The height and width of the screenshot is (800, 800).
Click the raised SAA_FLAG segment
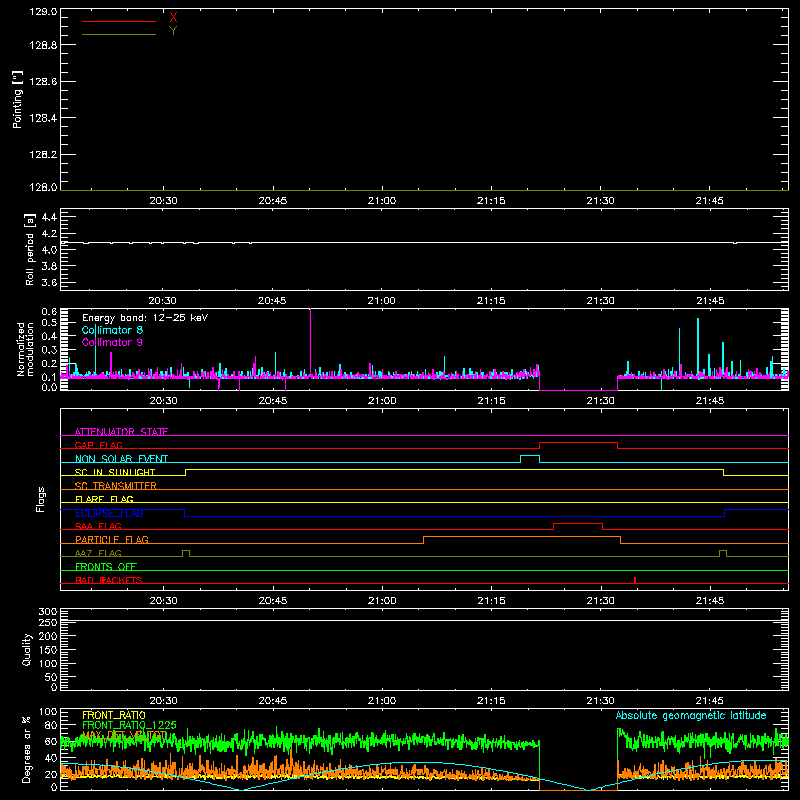(x=578, y=523)
